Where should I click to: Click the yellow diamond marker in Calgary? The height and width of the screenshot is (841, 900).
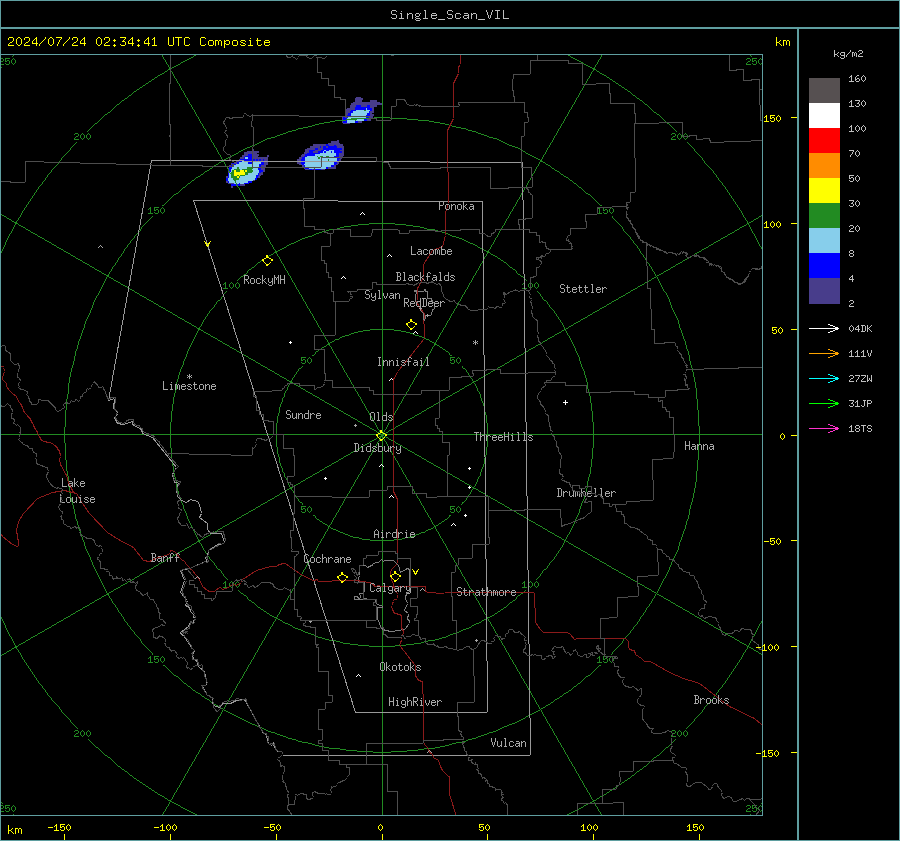pyautogui.click(x=395, y=576)
